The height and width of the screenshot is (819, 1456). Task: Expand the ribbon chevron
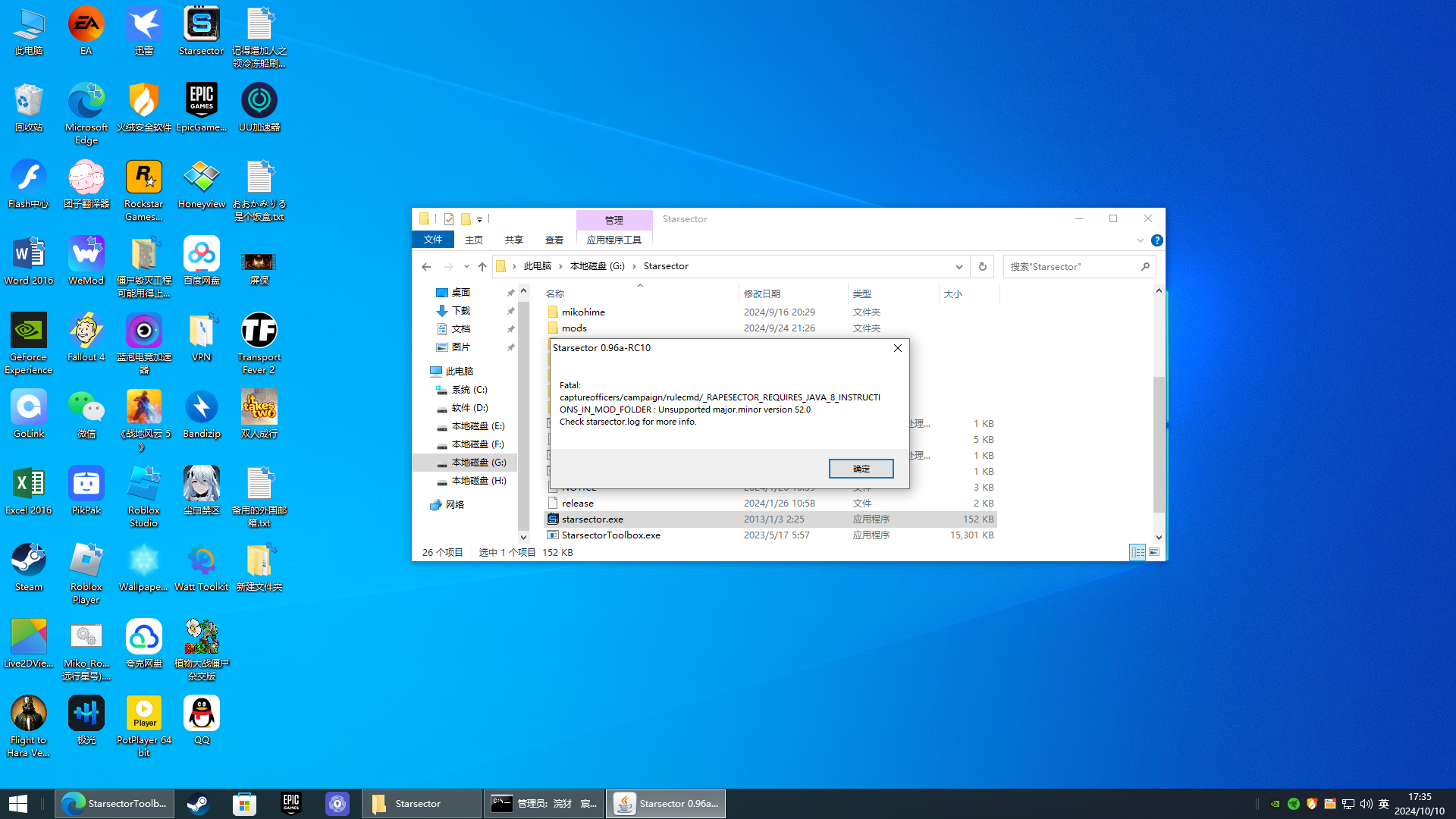pos(1140,240)
